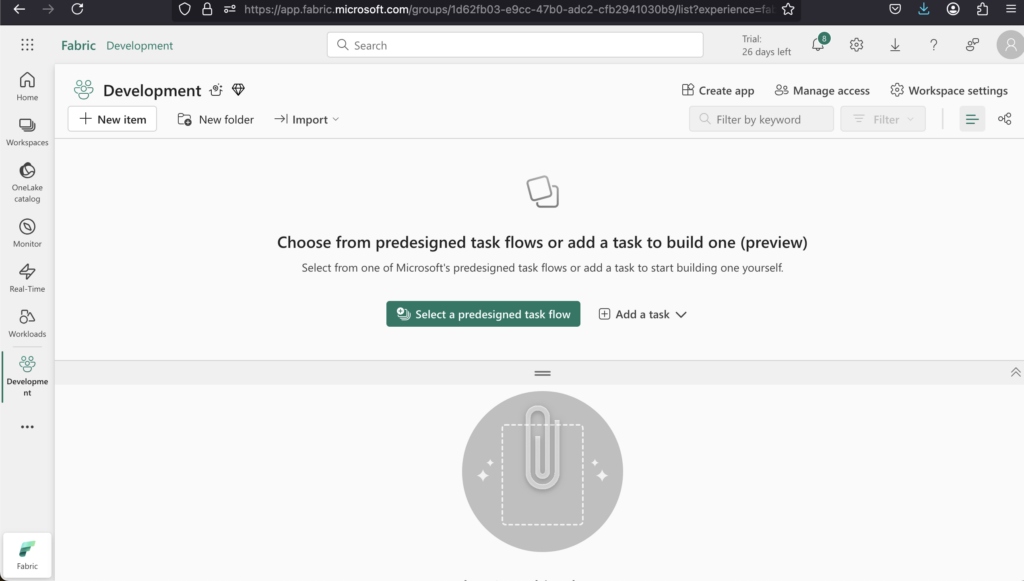
Task: Open the Monitor hub
Action: click(27, 233)
